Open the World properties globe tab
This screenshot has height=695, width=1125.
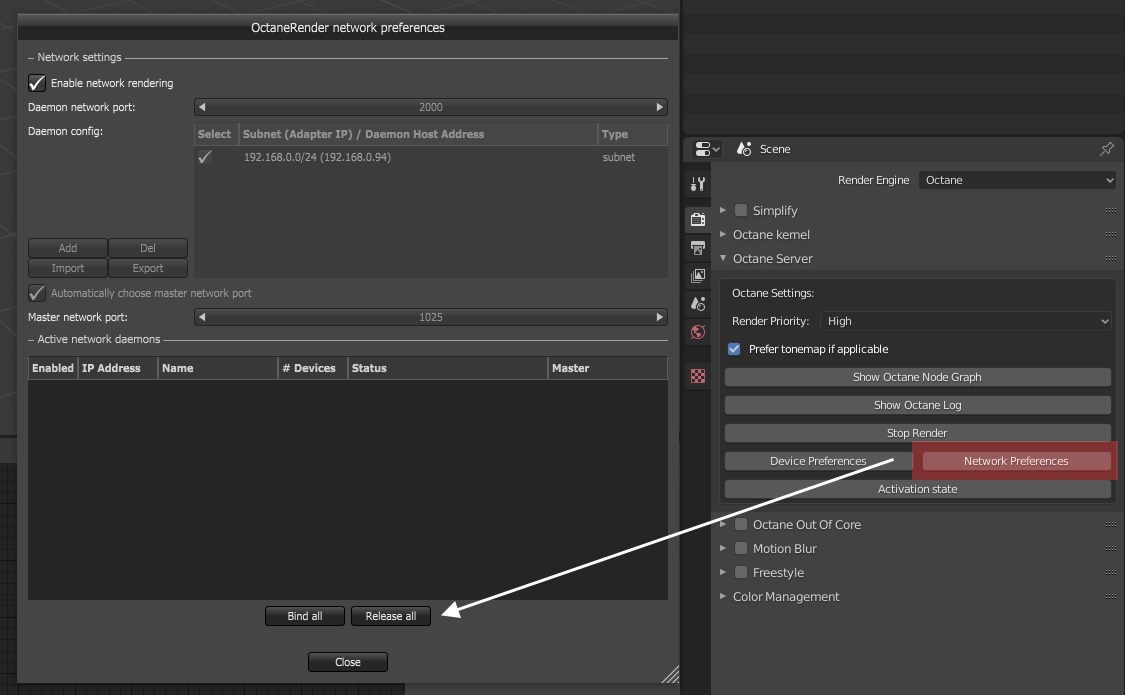point(697,332)
